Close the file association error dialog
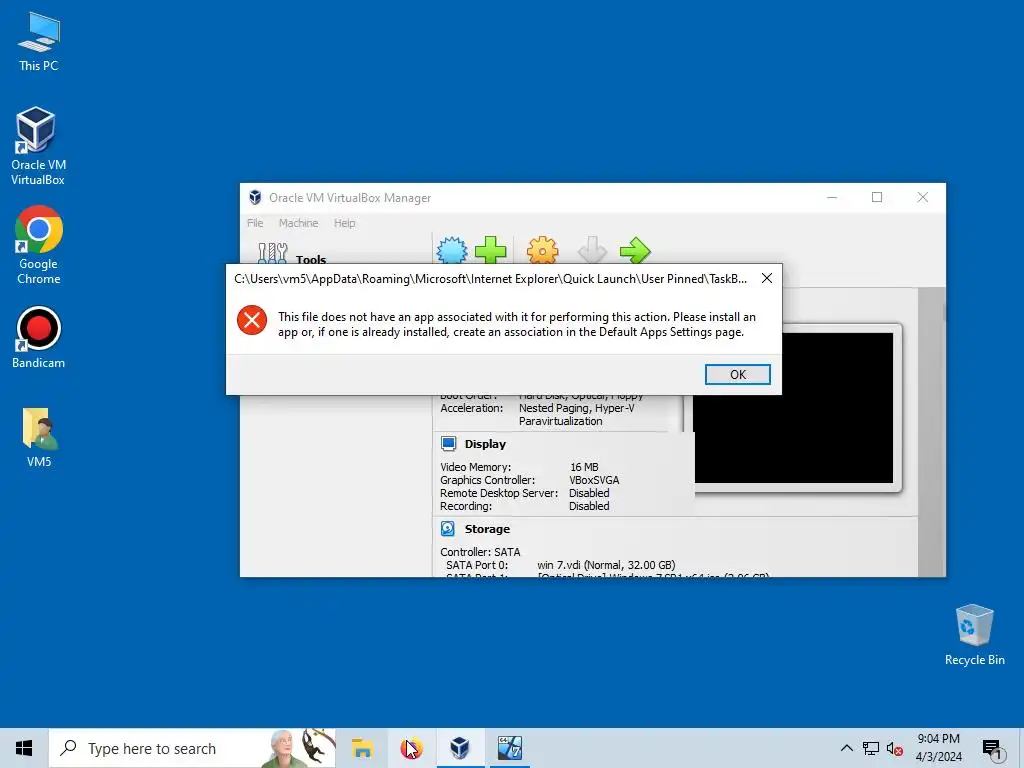The image size is (1024, 768). (767, 278)
